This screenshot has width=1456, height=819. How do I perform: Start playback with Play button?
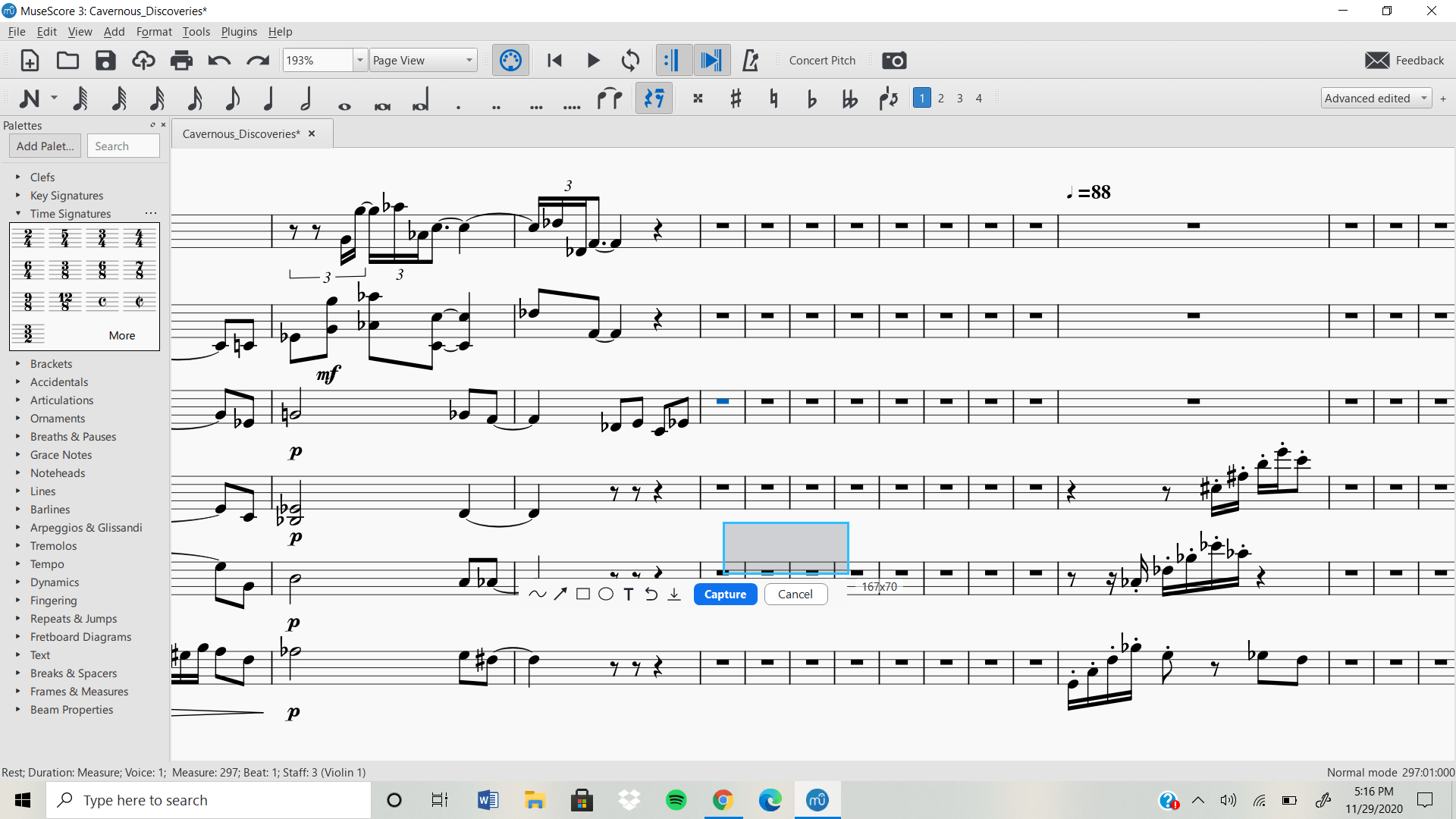tap(593, 61)
